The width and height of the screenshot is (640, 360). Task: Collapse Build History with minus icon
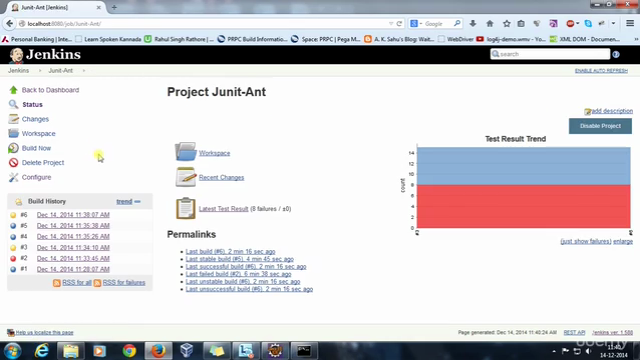point(138,202)
